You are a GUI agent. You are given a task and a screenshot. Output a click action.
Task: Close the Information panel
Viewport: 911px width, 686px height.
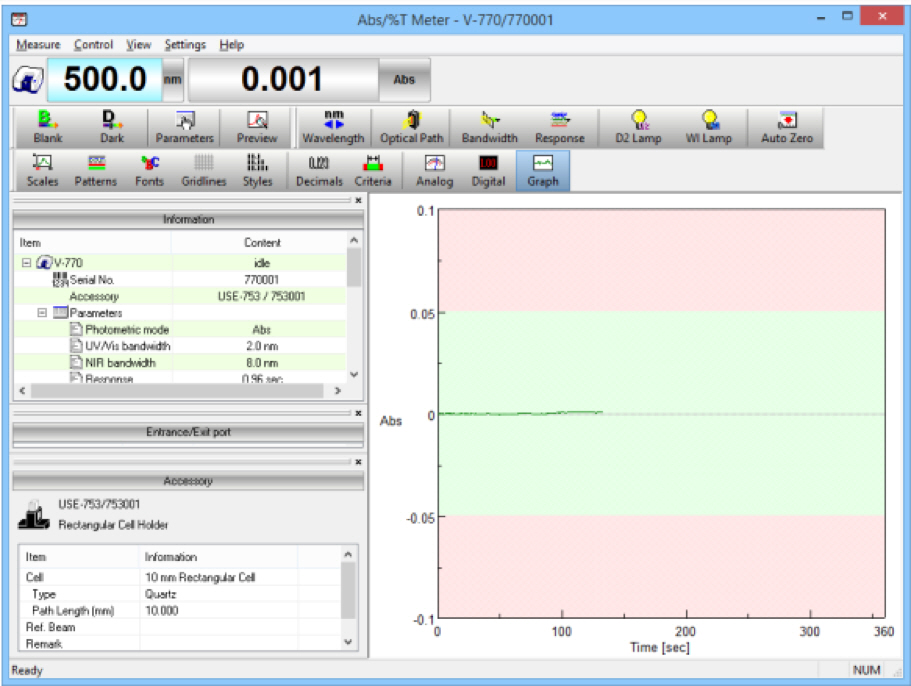tap(358, 201)
